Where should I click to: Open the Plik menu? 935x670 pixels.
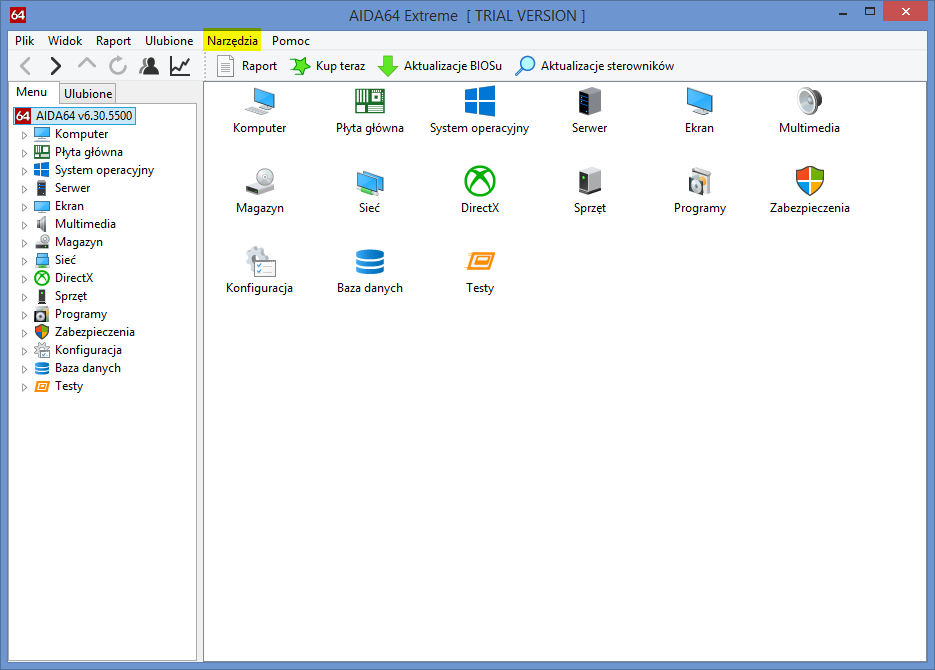tap(24, 41)
